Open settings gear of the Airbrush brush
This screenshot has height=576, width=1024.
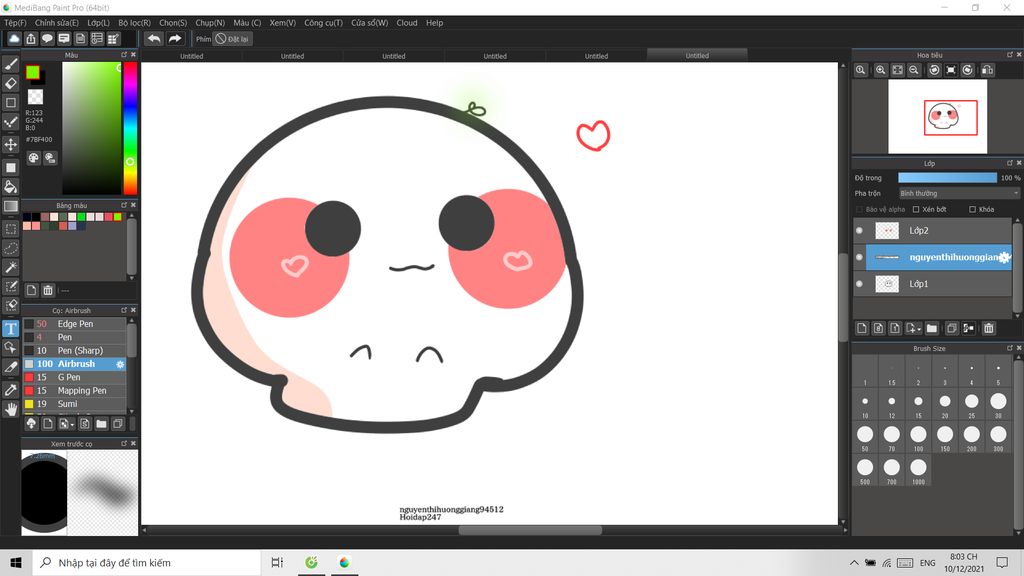120,364
